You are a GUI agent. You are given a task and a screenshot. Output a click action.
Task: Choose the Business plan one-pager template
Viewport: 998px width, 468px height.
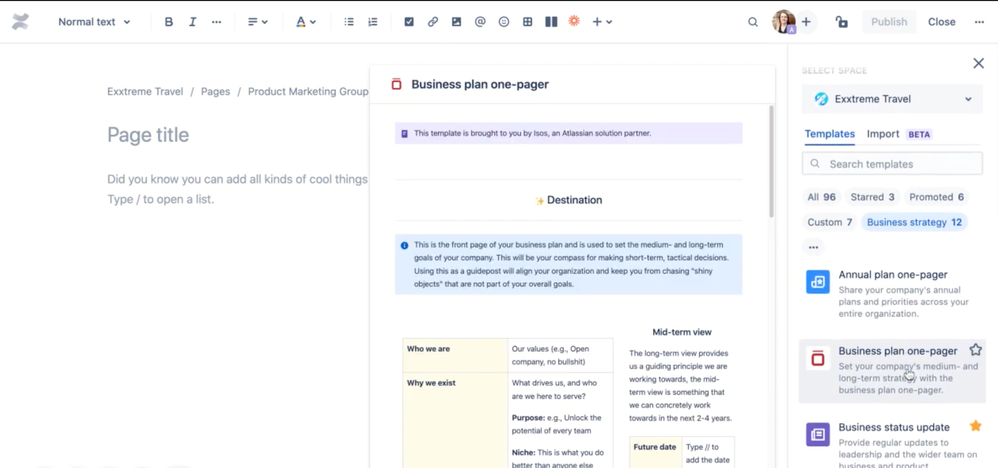click(892, 371)
